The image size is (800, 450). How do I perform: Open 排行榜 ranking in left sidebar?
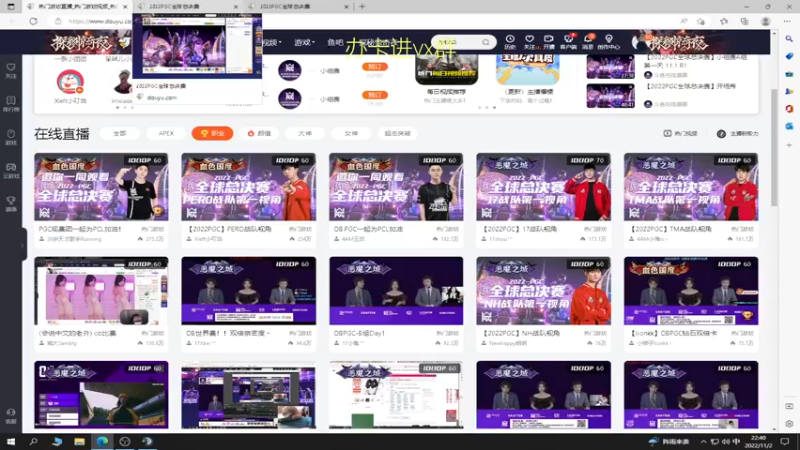click(11, 104)
